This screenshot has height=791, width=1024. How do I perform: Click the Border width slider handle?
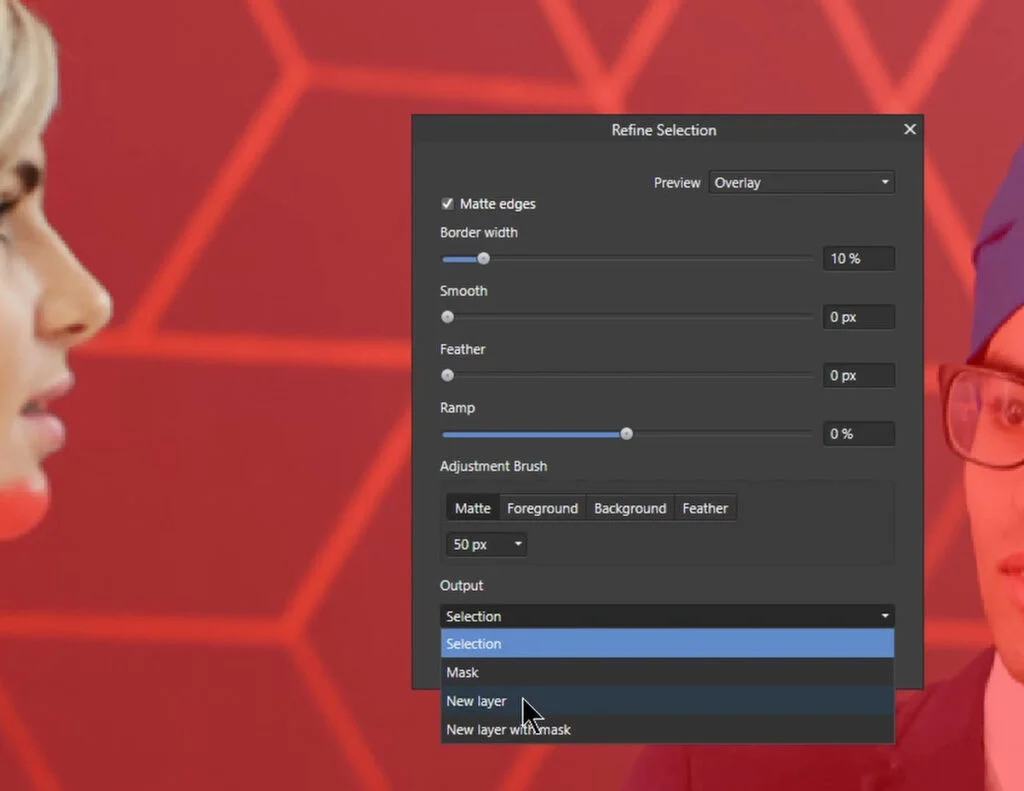[483, 259]
